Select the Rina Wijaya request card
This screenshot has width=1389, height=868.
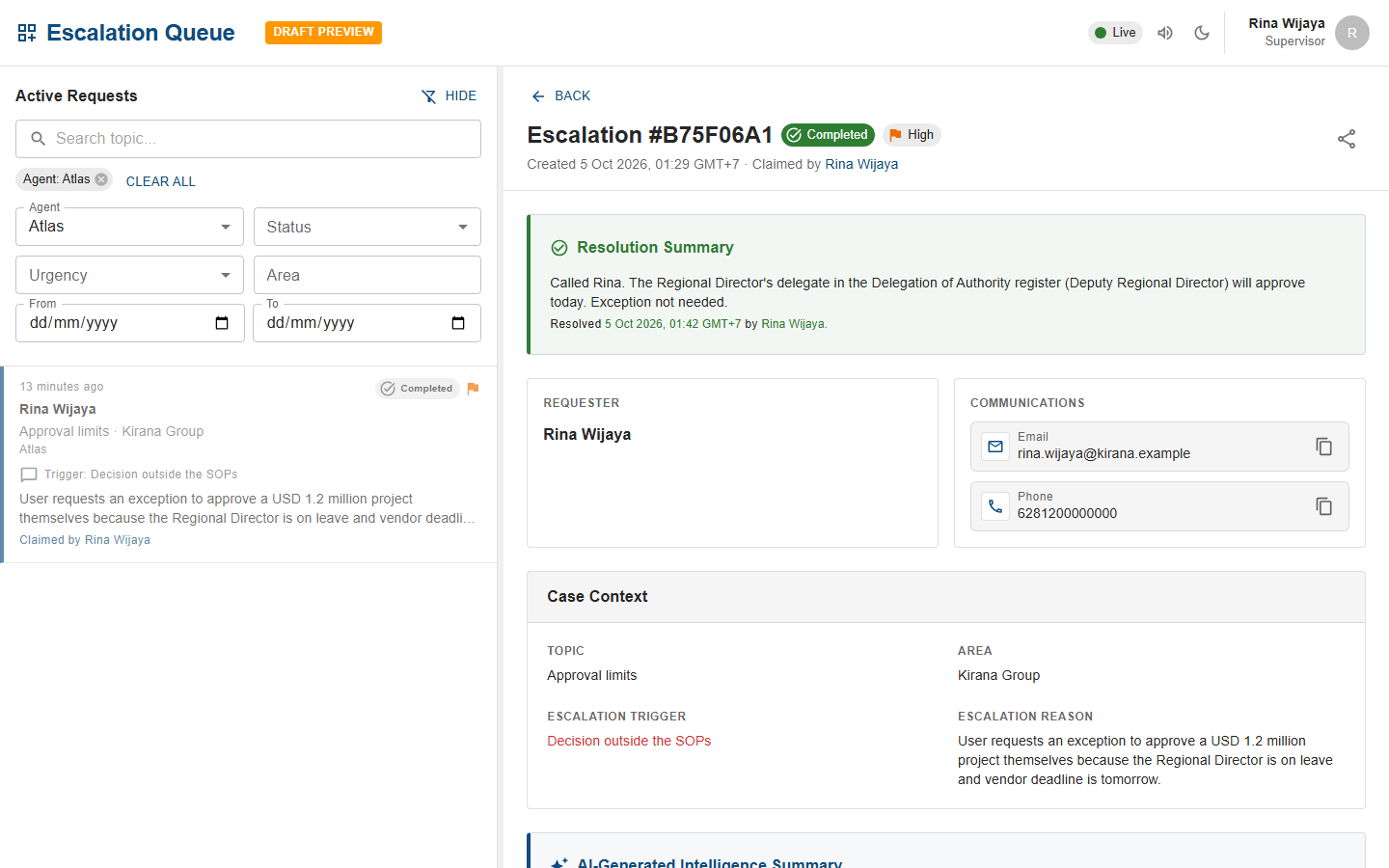tap(249, 464)
